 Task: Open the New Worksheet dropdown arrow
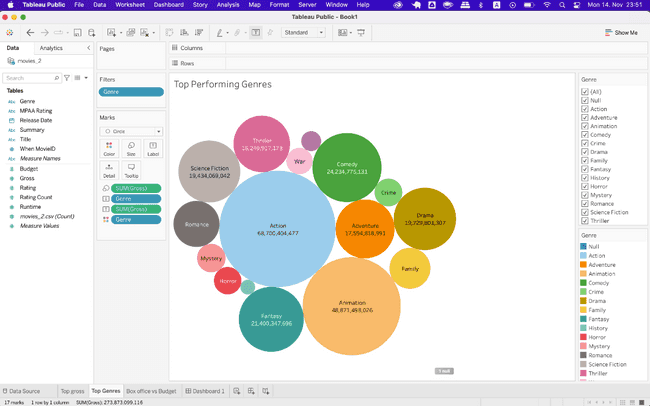[121, 33]
